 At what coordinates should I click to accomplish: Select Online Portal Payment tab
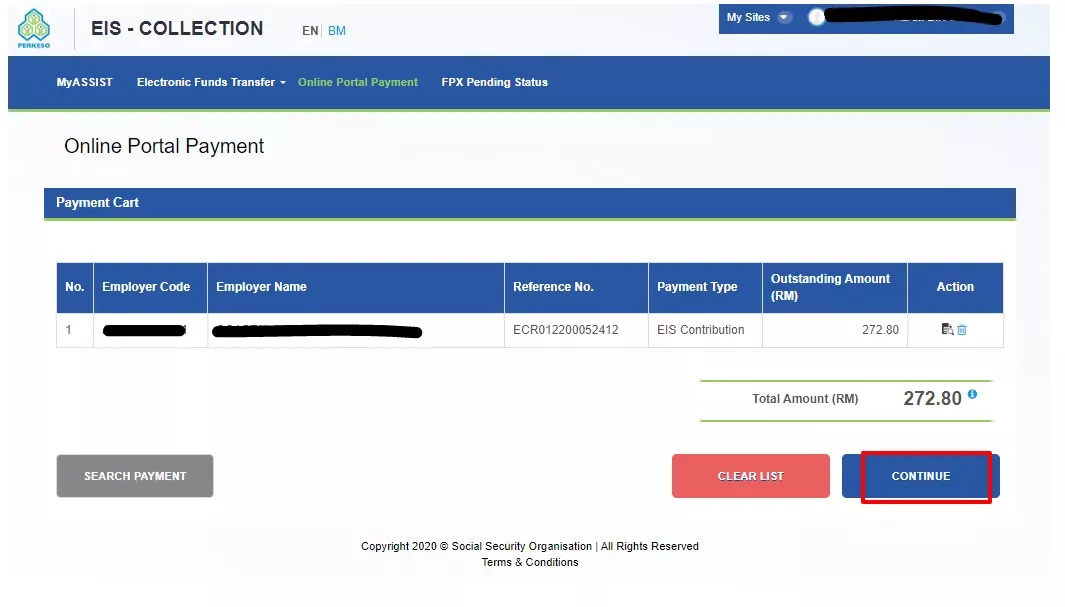358,82
